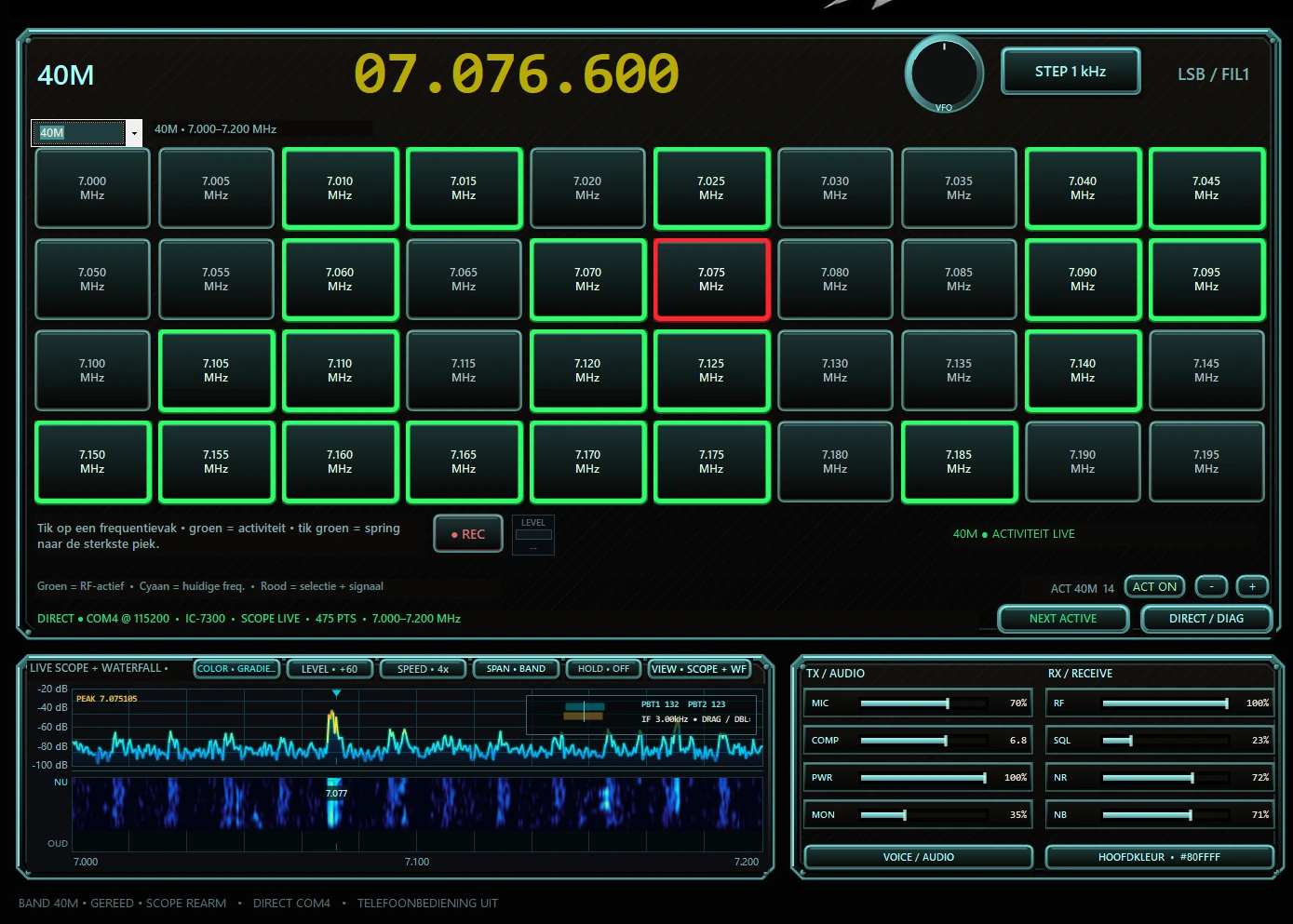
Task: Click the LEVEL meter box
Action: (x=533, y=535)
